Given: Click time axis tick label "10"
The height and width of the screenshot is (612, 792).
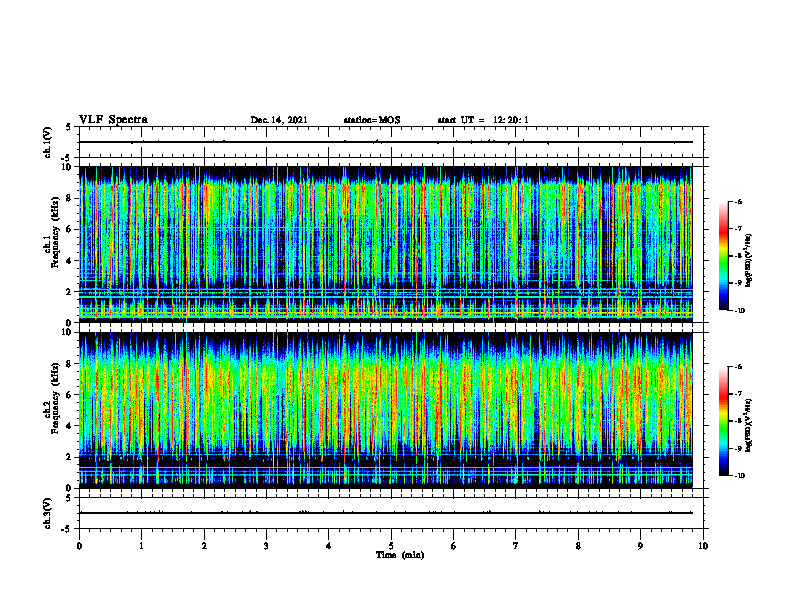Looking at the screenshot, I should click(703, 546).
